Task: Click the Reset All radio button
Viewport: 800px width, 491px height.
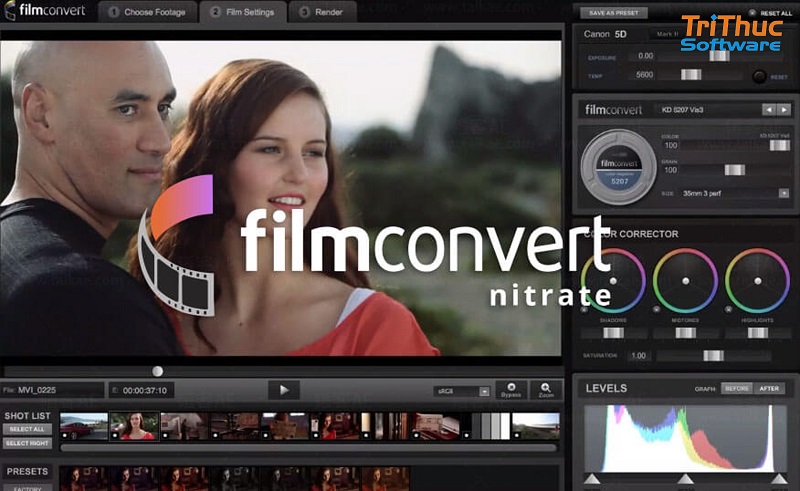Action: 752,12
